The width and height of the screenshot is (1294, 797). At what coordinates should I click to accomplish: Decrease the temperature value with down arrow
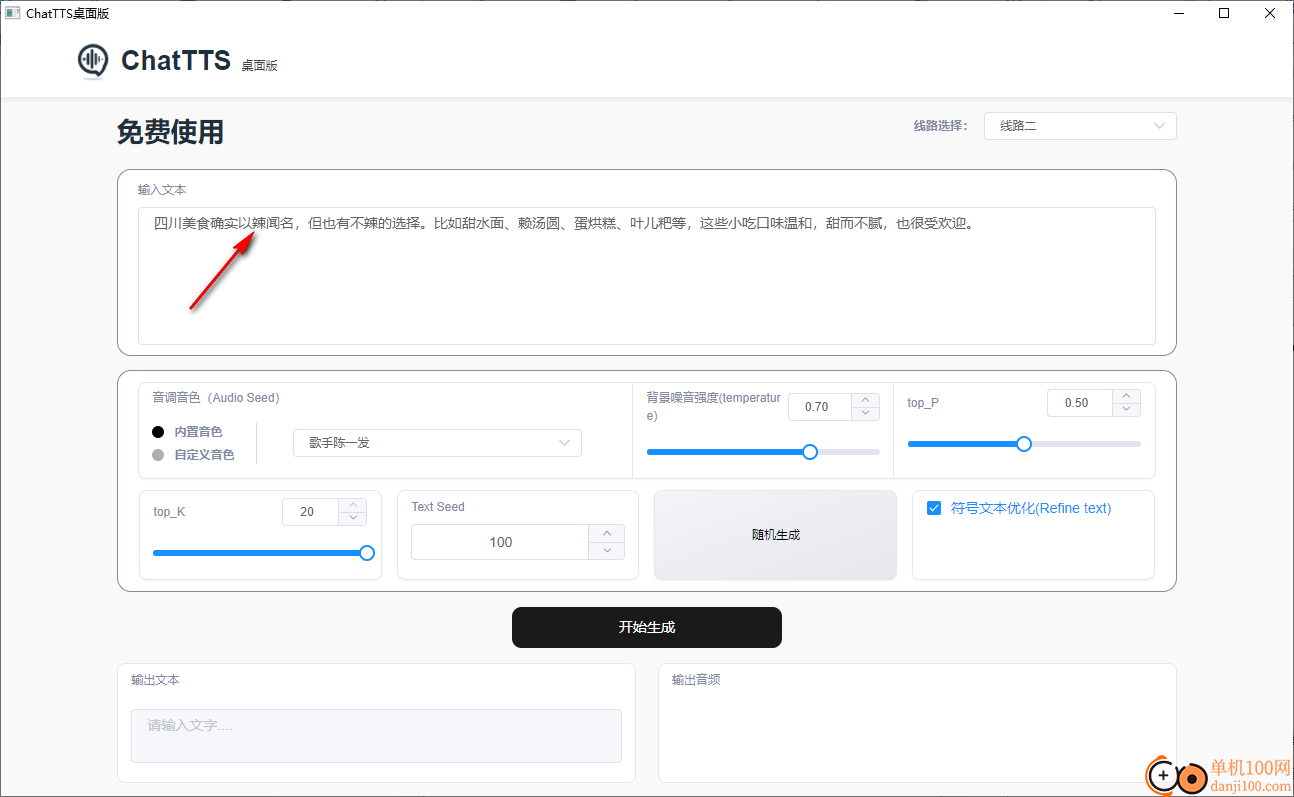tap(866, 413)
